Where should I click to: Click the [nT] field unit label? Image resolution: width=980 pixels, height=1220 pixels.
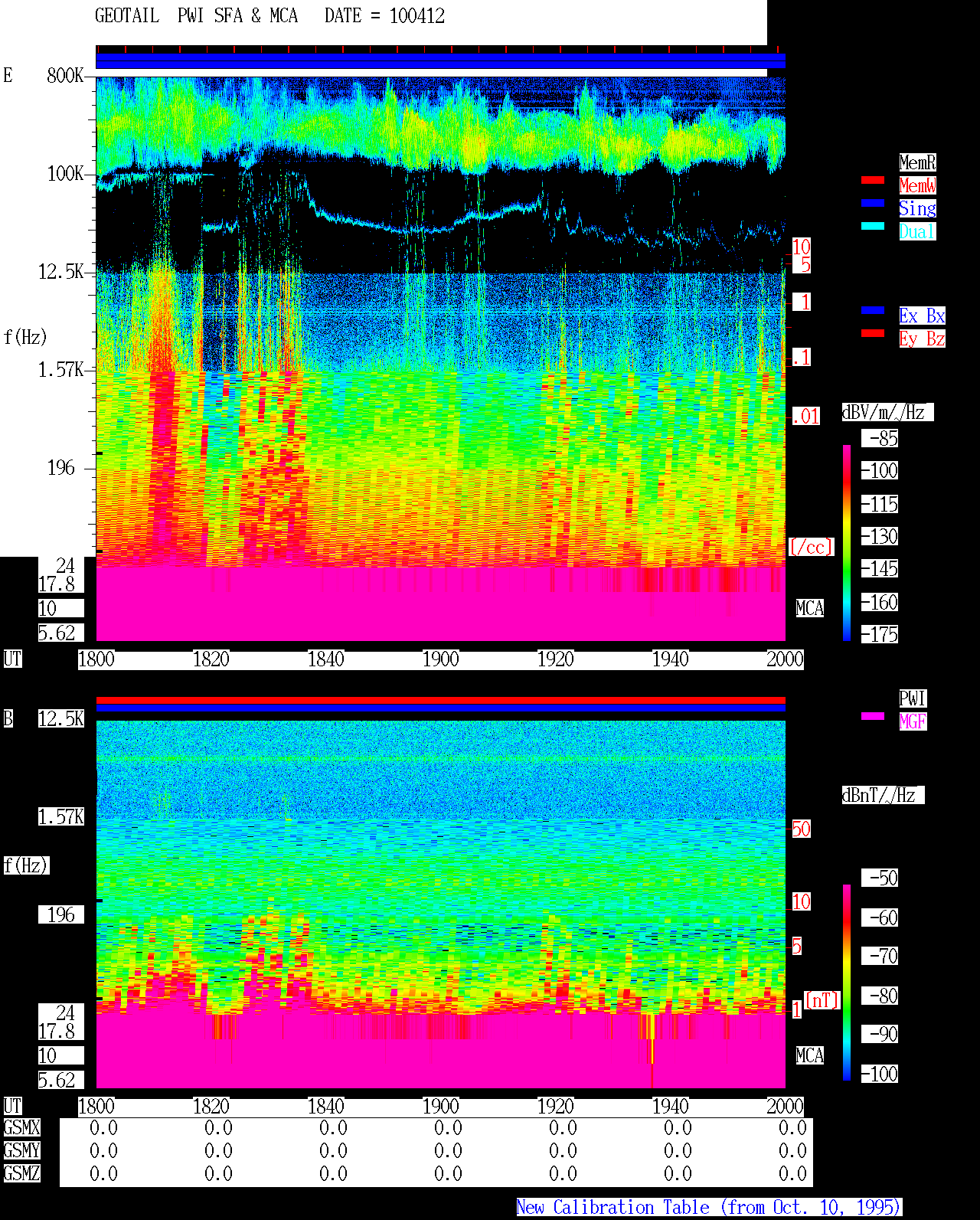822,1000
